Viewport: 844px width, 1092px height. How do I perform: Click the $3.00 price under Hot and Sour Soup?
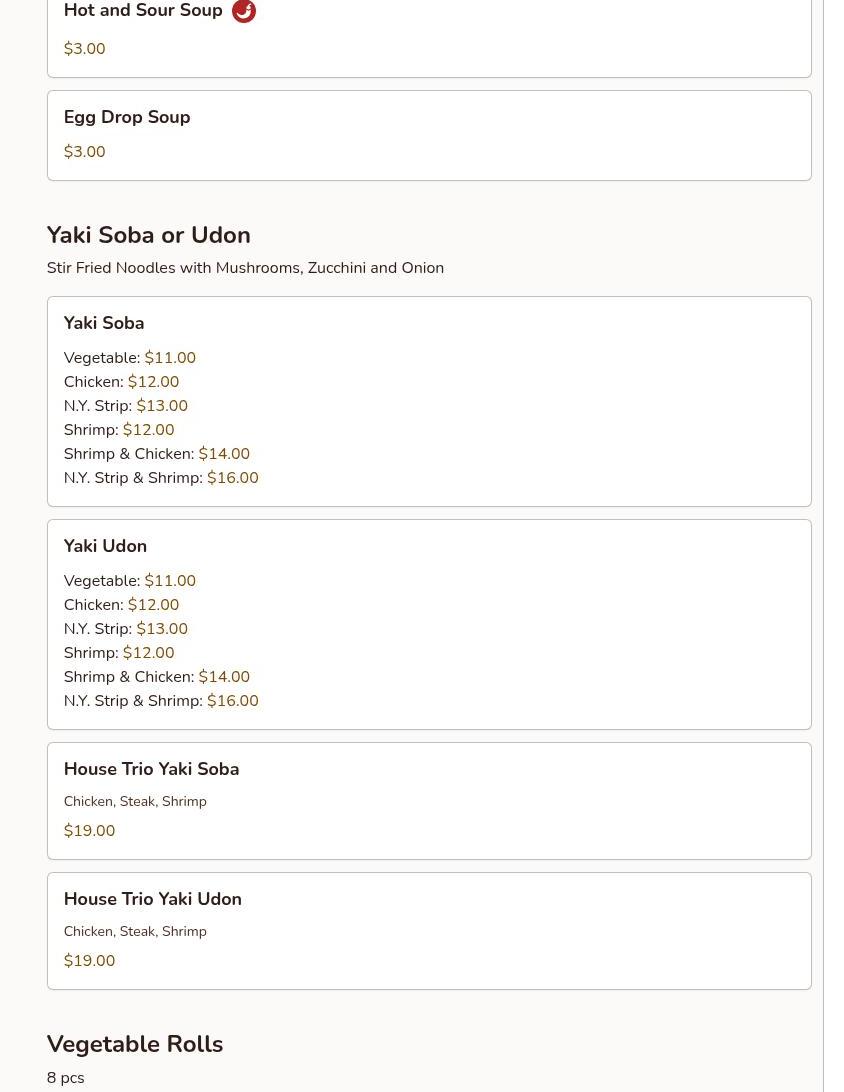pyautogui.click(x=84, y=49)
